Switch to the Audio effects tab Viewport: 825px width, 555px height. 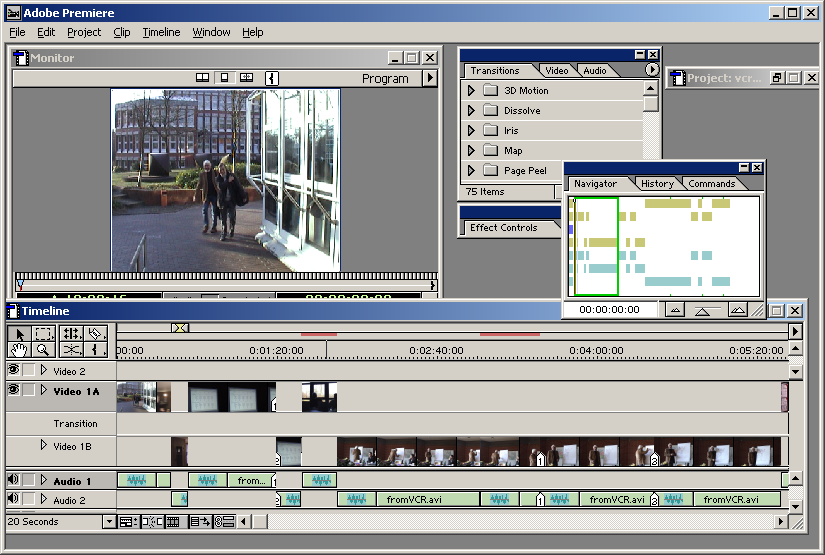pos(595,70)
